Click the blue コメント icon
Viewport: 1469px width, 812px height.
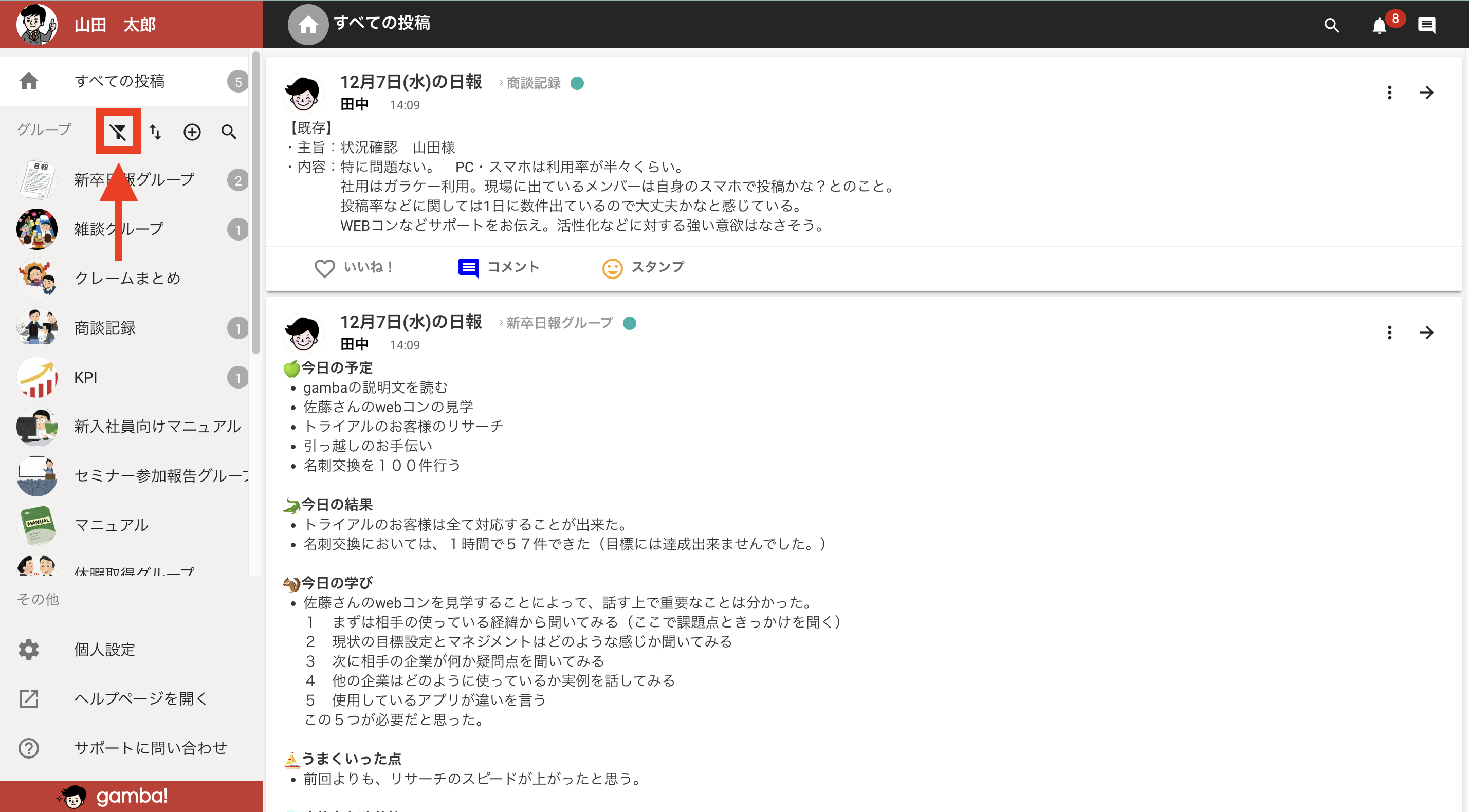[x=468, y=268]
